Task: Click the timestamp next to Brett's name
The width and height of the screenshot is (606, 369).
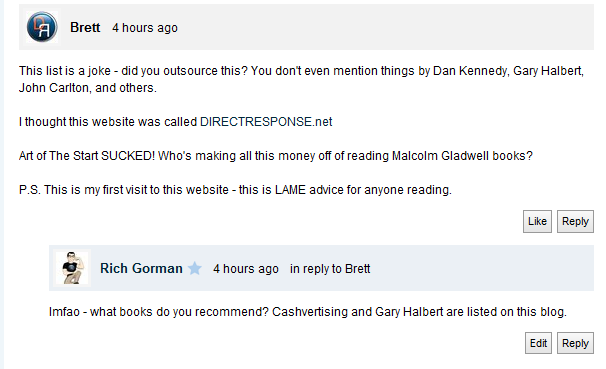Action: tap(145, 28)
